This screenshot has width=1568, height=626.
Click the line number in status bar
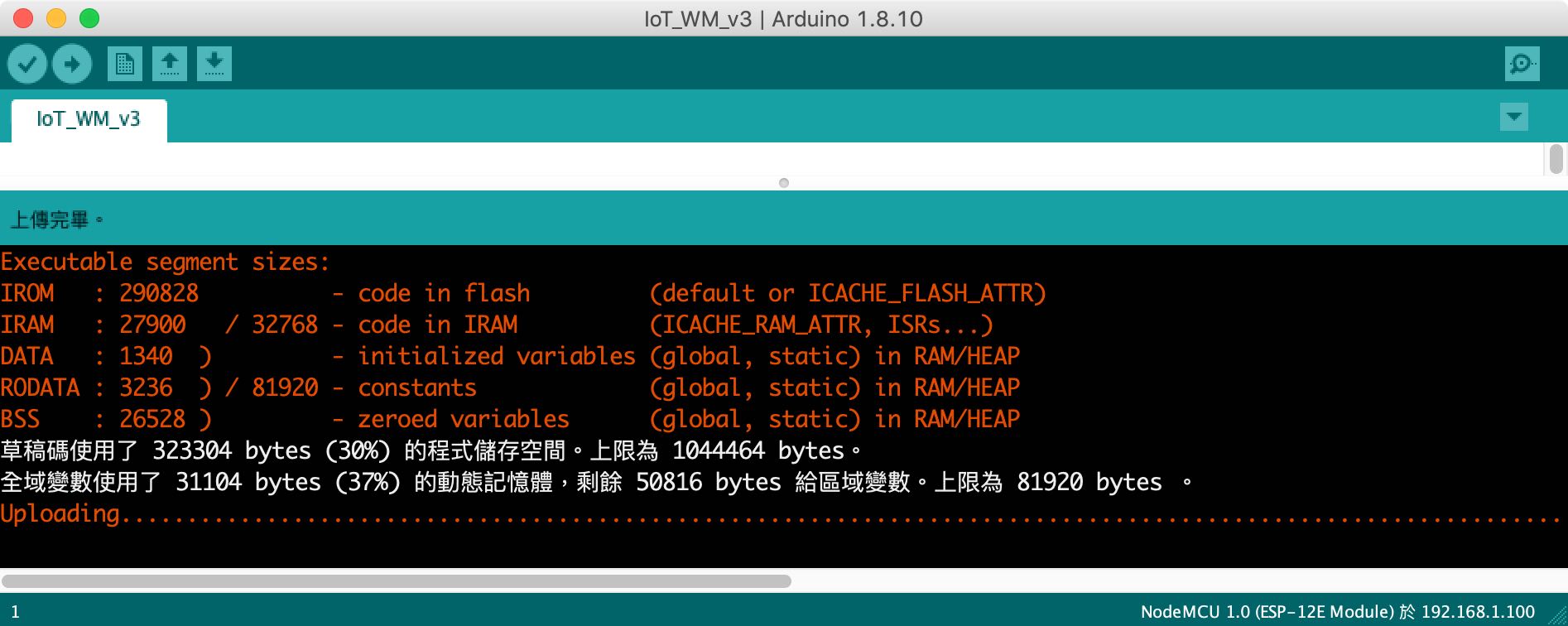click(15, 613)
